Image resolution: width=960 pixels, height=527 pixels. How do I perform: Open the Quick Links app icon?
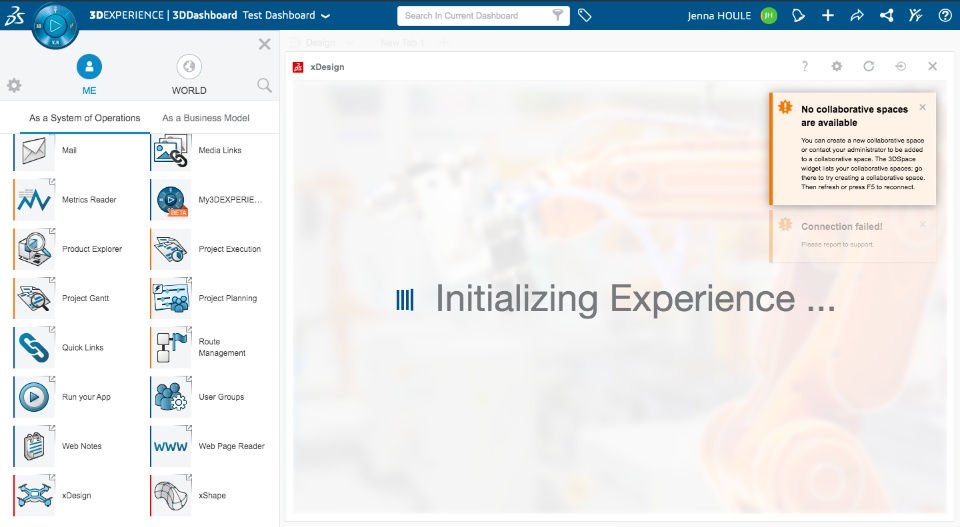tap(34, 348)
